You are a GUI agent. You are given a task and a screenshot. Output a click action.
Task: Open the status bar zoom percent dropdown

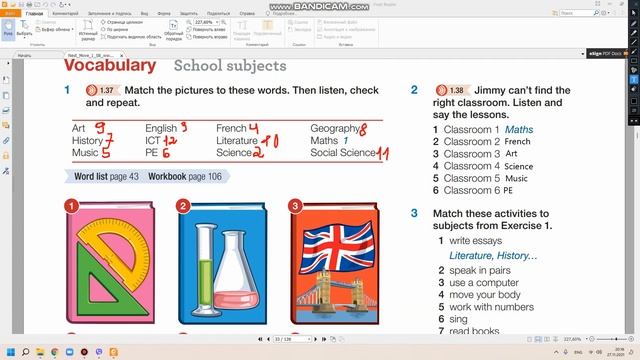click(587, 339)
